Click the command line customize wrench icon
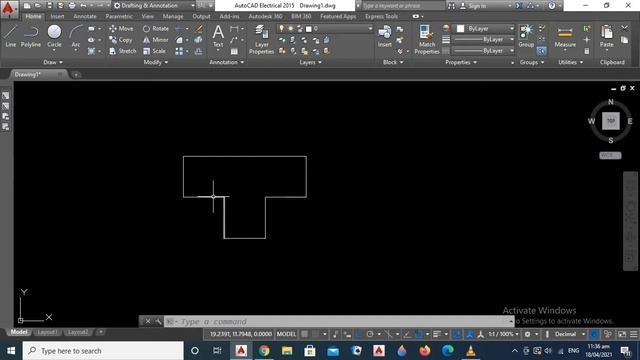640x360 pixels. click(158, 322)
